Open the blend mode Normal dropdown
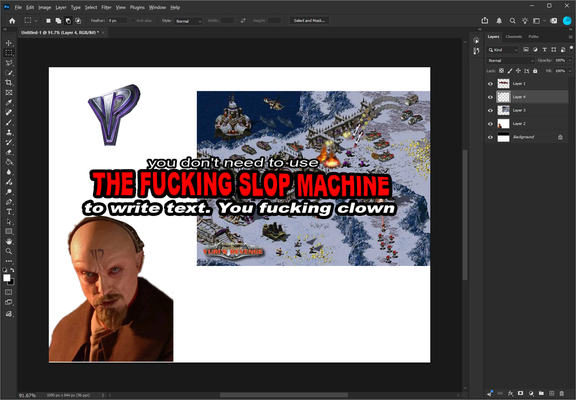The height and width of the screenshot is (400, 576). 510,61
